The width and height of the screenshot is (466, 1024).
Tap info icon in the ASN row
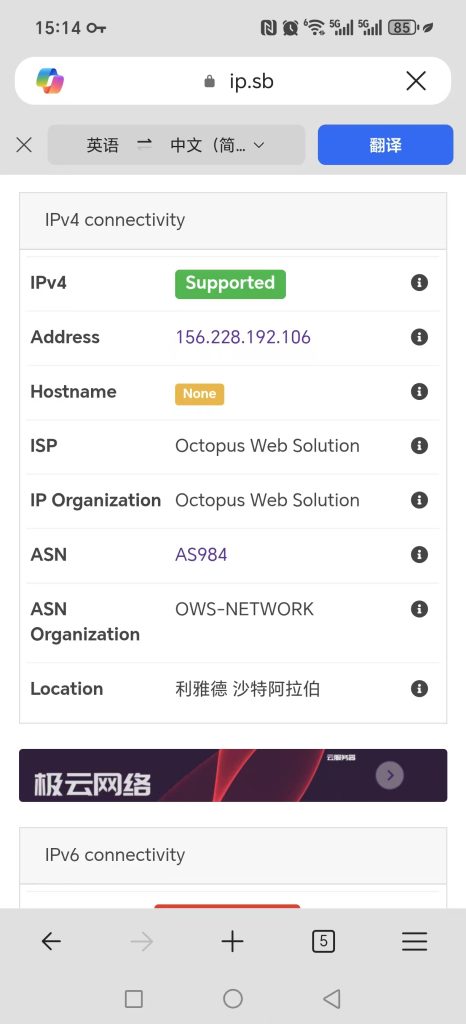[x=419, y=554]
